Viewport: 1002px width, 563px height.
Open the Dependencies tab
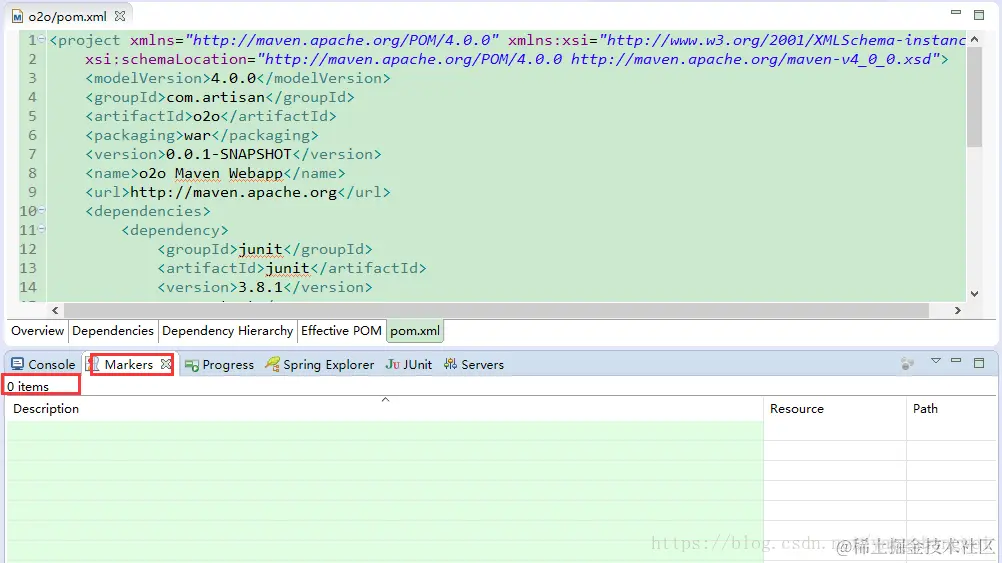(x=112, y=330)
